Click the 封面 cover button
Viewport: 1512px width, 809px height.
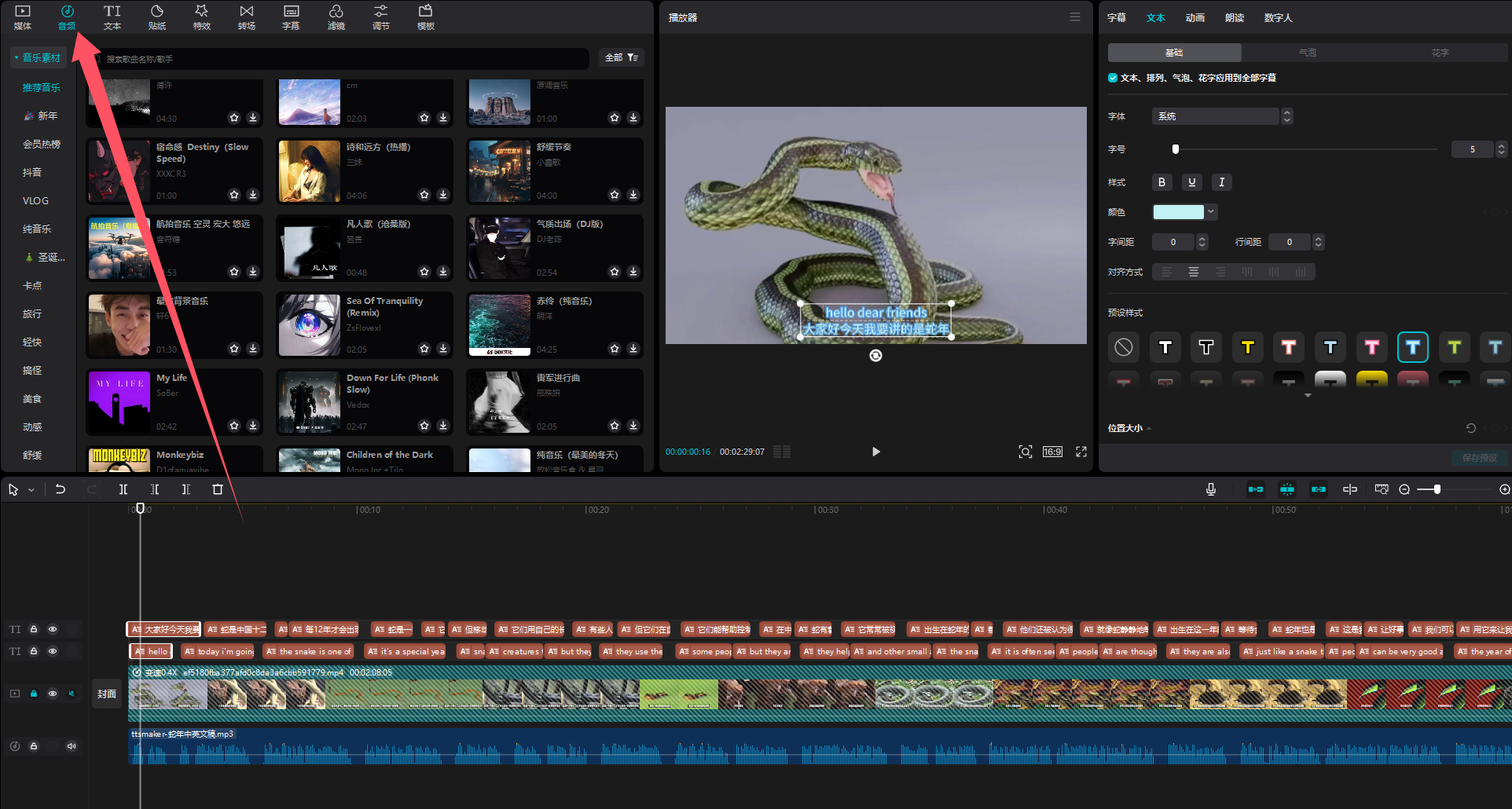(107, 694)
